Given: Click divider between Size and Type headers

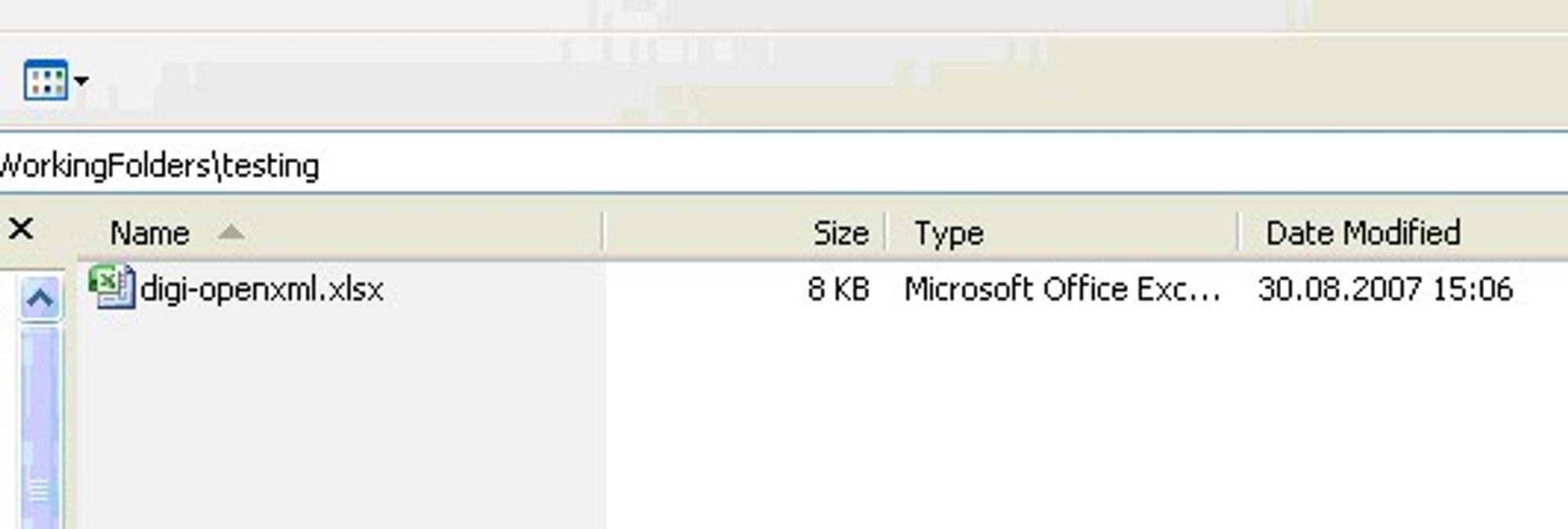Looking at the screenshot, I should pos(885,232).
